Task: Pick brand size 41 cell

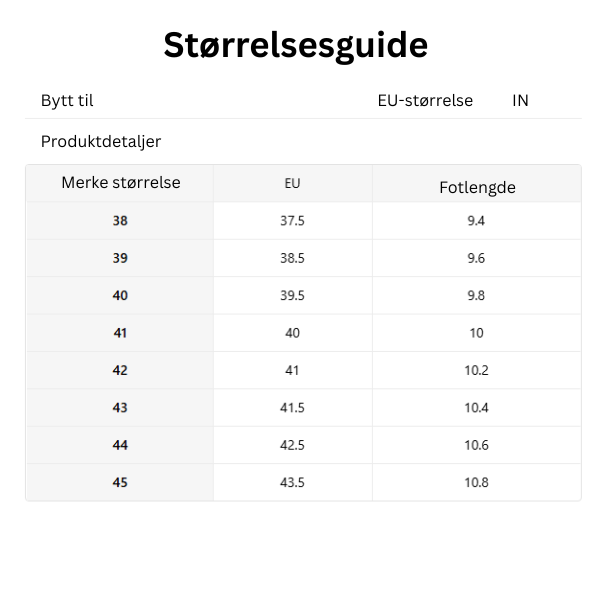Action: click(x=120, y=333)
